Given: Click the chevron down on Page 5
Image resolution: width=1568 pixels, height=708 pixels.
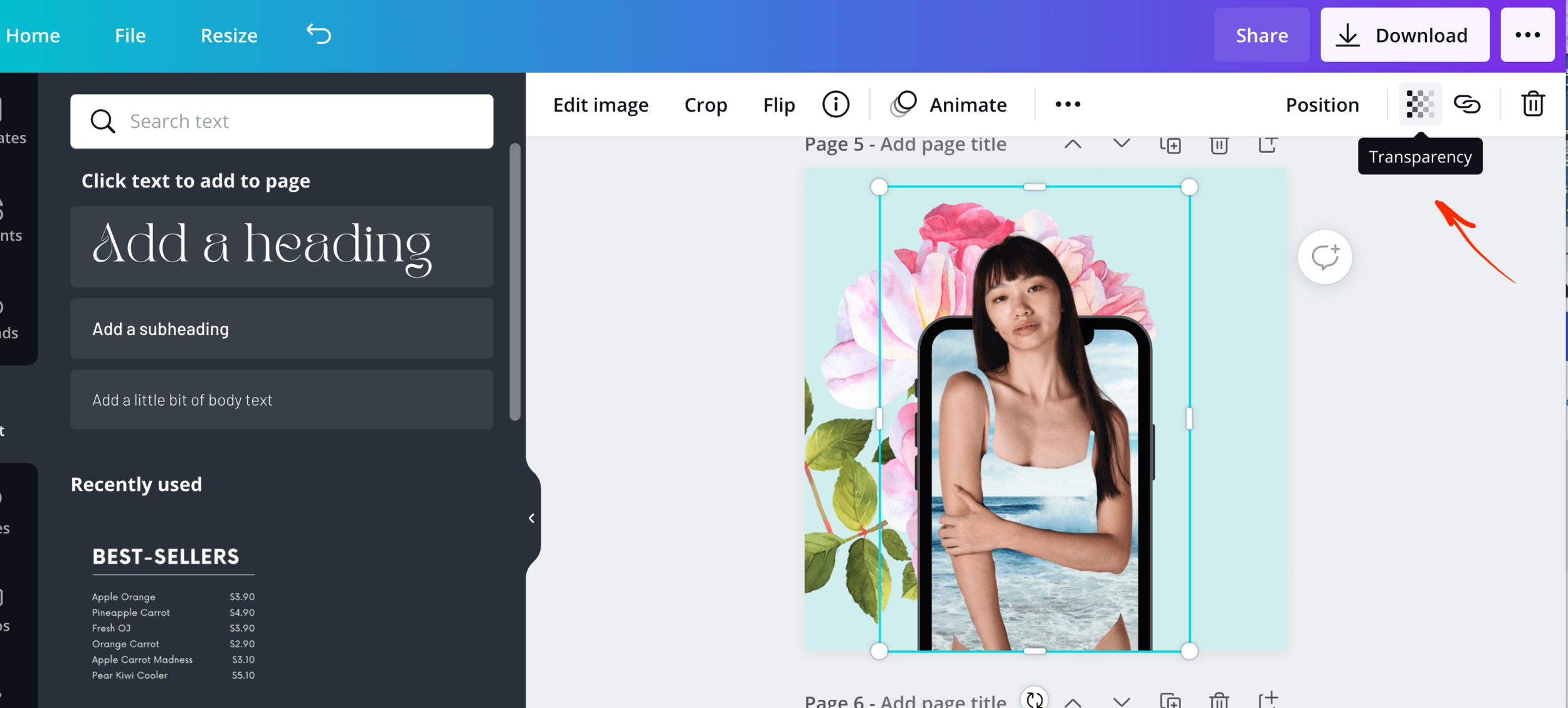Looking at the screenshot, I should (1121, 143).
